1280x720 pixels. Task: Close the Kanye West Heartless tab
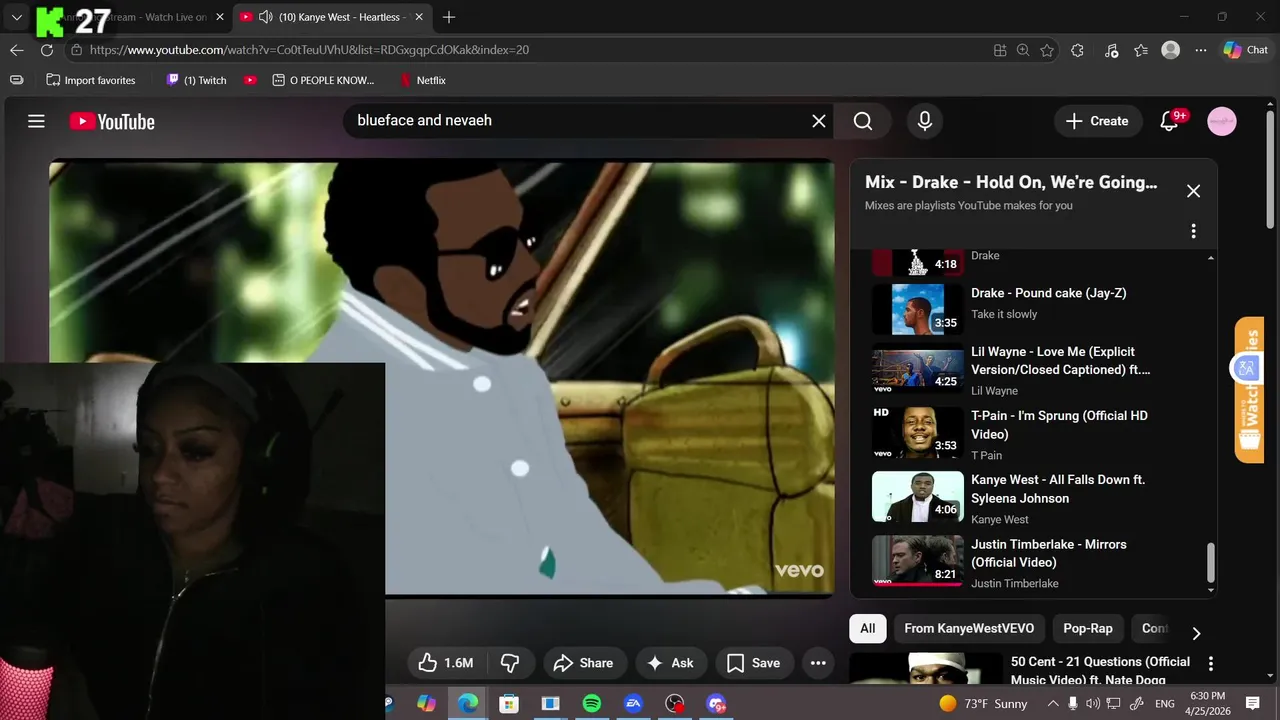[x=421, y=17]
